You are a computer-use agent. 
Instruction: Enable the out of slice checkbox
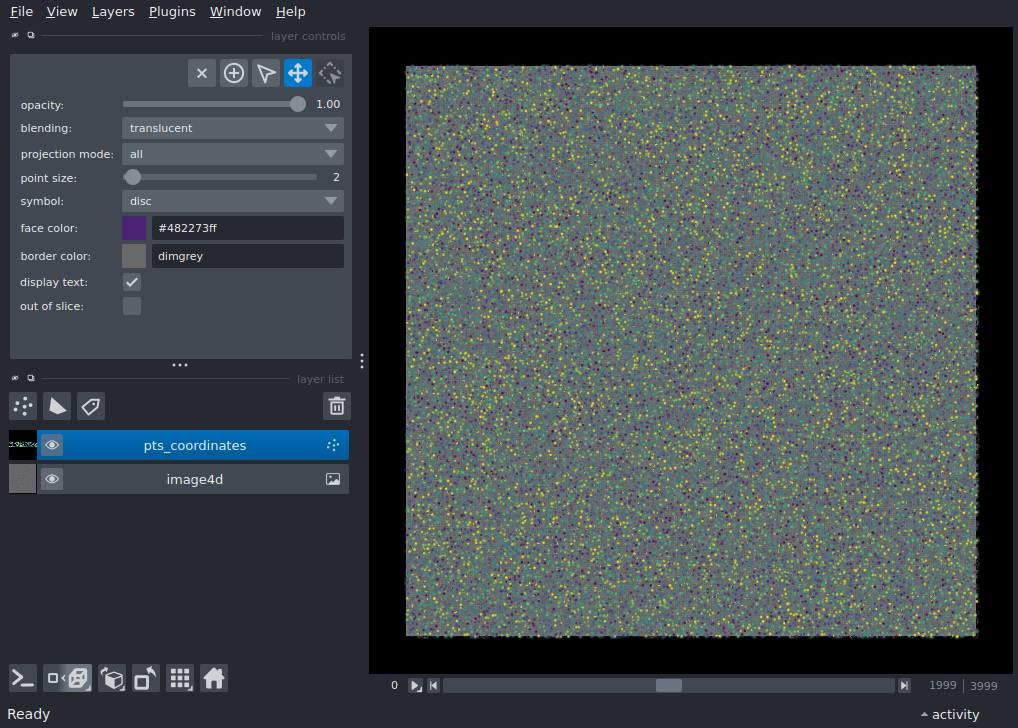(x=132, y=306)
